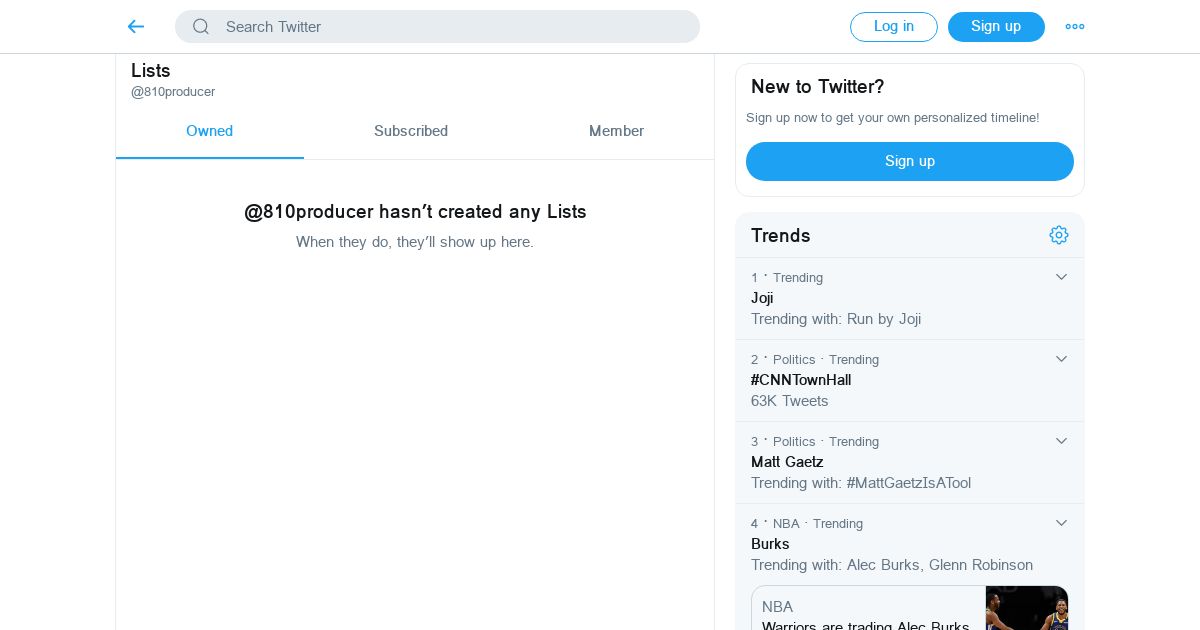Click the Search Twitter input field
Screen dimensions: 1200x630
click(x=450, y=27)
